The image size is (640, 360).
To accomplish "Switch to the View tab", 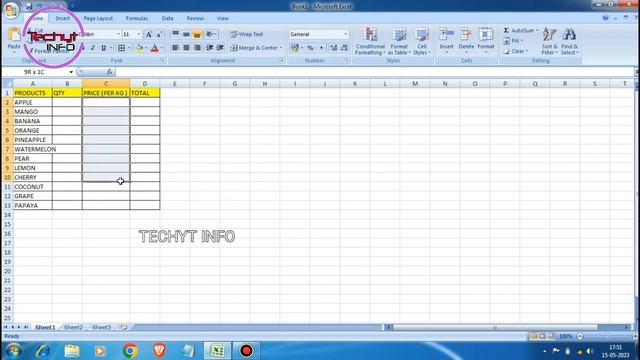I will (222, 18).
